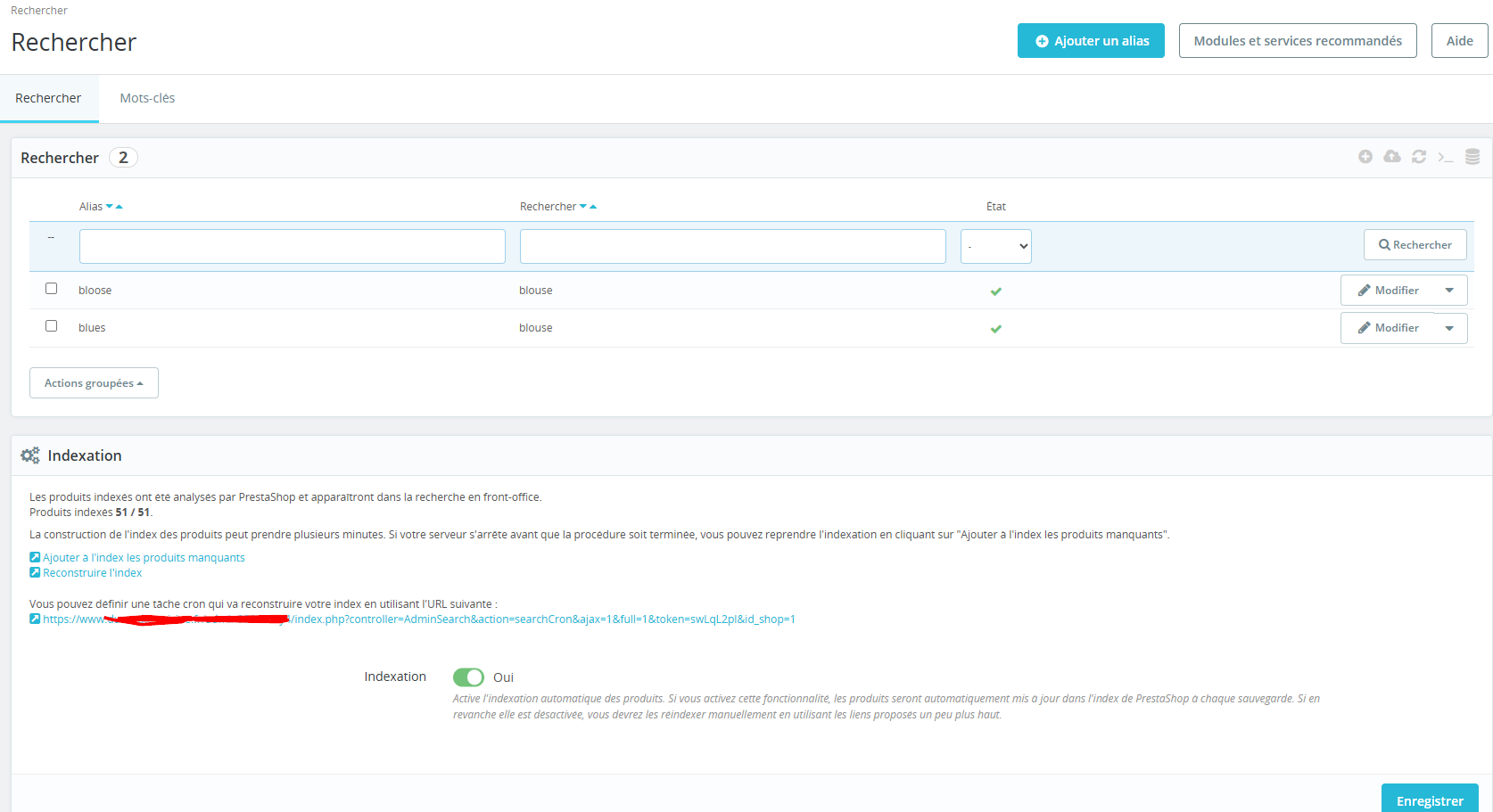The height and width of the screenshot is (812, 1493).
Task: Click the Aide button
Action: 1459,41
